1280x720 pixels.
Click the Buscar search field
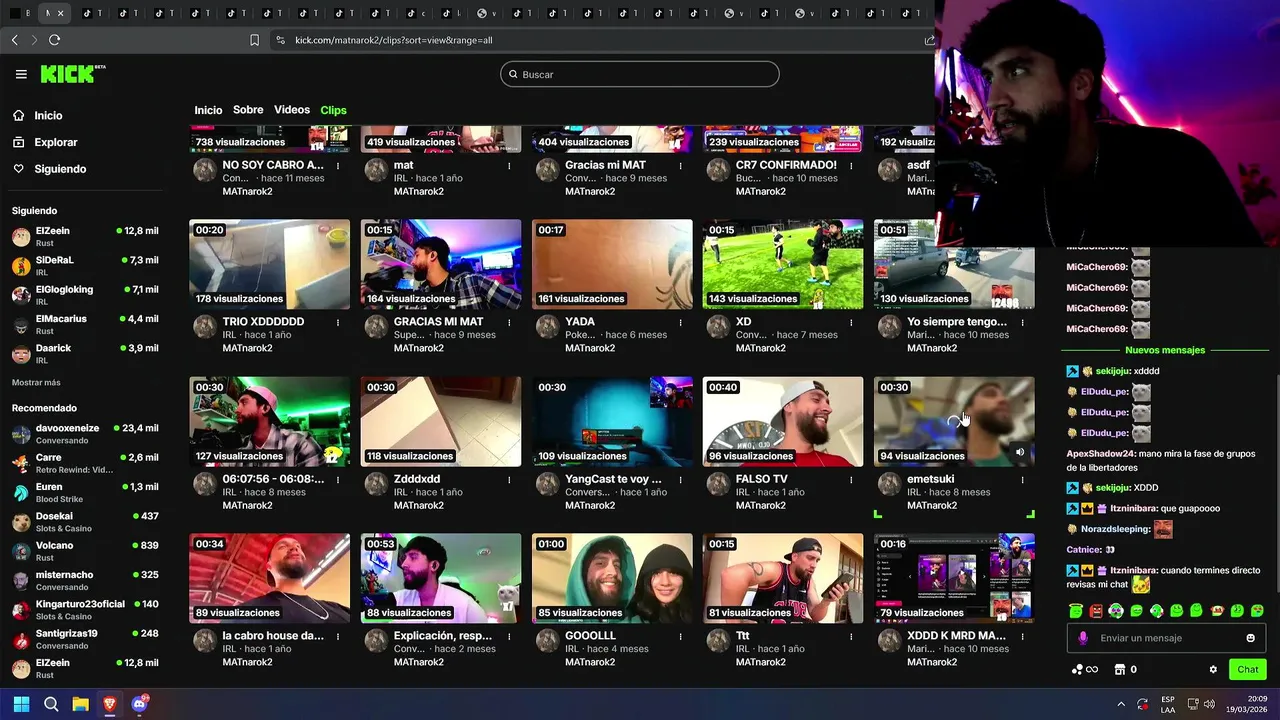coord(640,74)
